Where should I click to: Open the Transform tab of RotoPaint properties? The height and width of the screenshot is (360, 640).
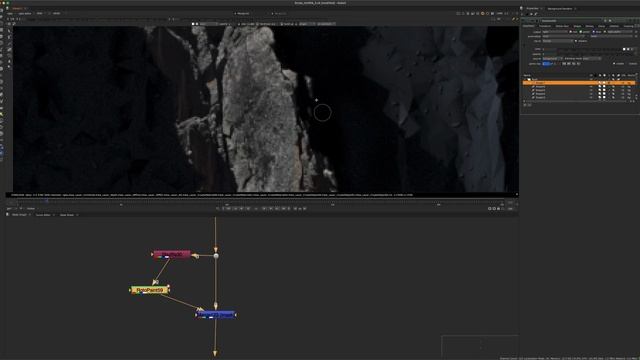(x=544, y=26)
